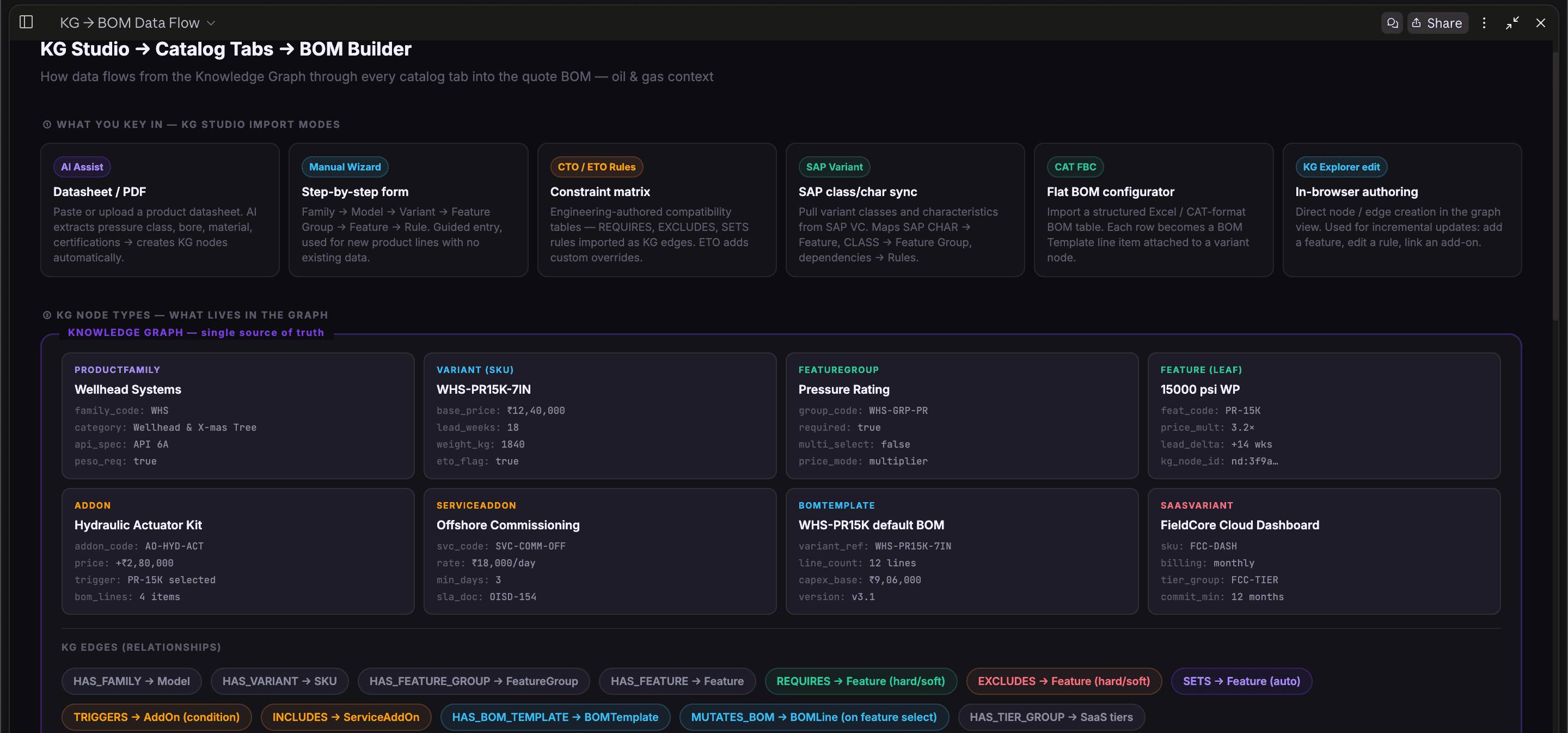1568x733 pixels.
Task: Select the Manual Wizard badge
Action: (x=345, y=167)
